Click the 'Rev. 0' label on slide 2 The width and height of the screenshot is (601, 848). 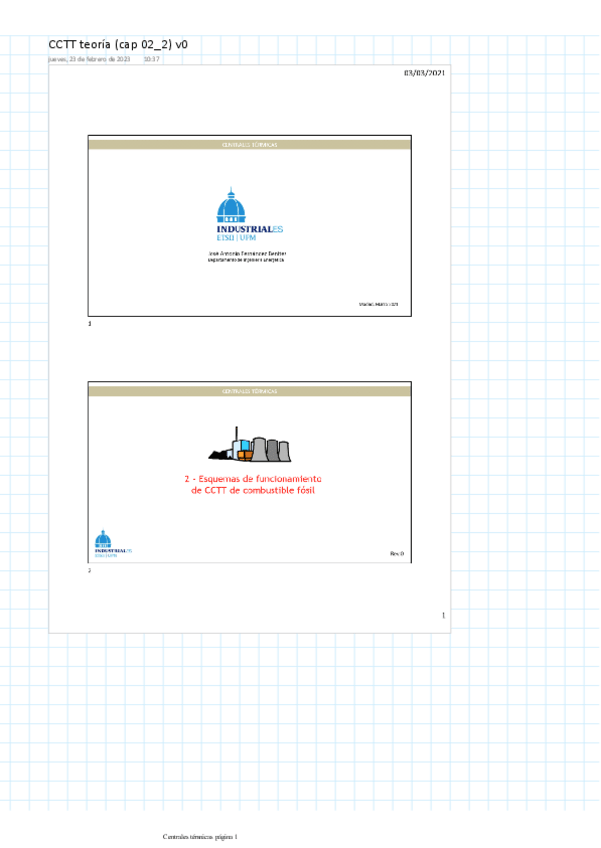click(397, 553)
